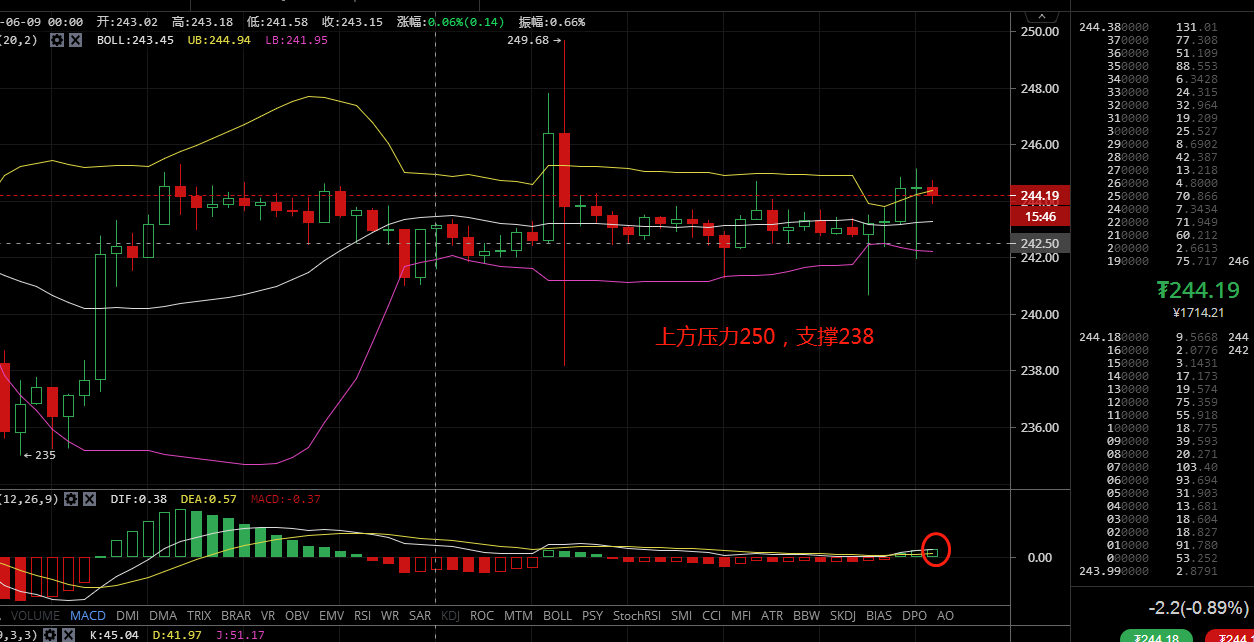The width and height of the screenshot is (1254, 642).
Task: Remove the MACD indicator using its X icon
Action: tap(89, 499)
